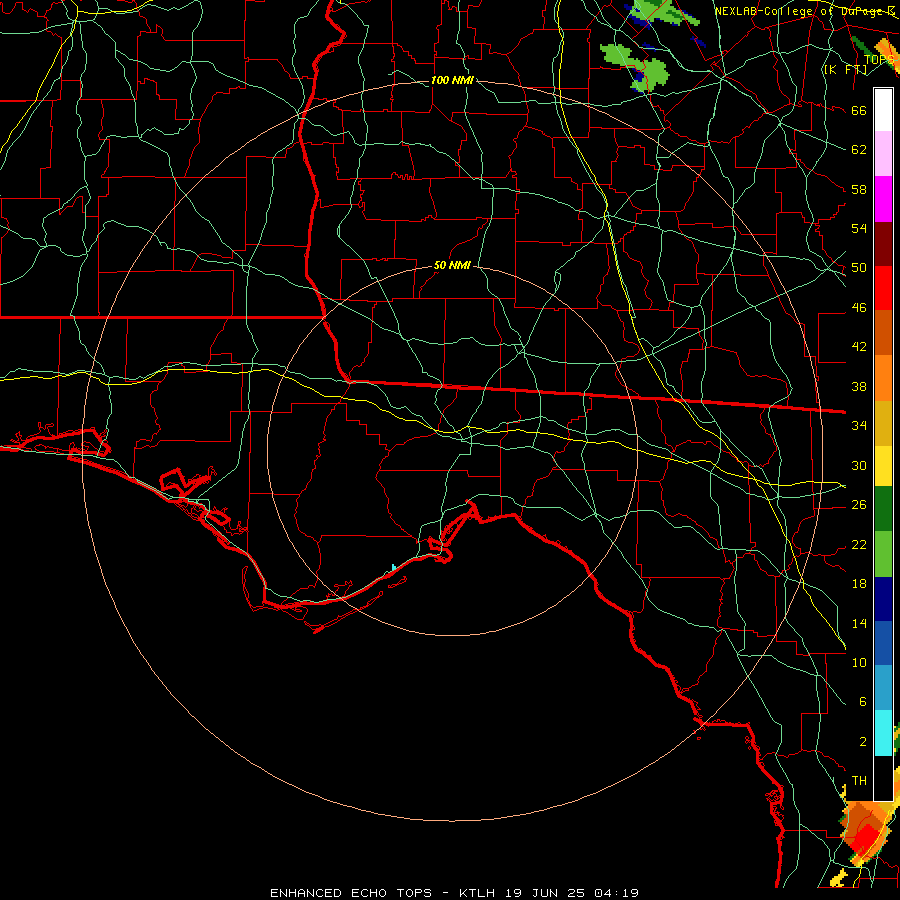Click the burnt orange swatch on the color scale
The image size is (900, 900).
[x=883, y=332]
